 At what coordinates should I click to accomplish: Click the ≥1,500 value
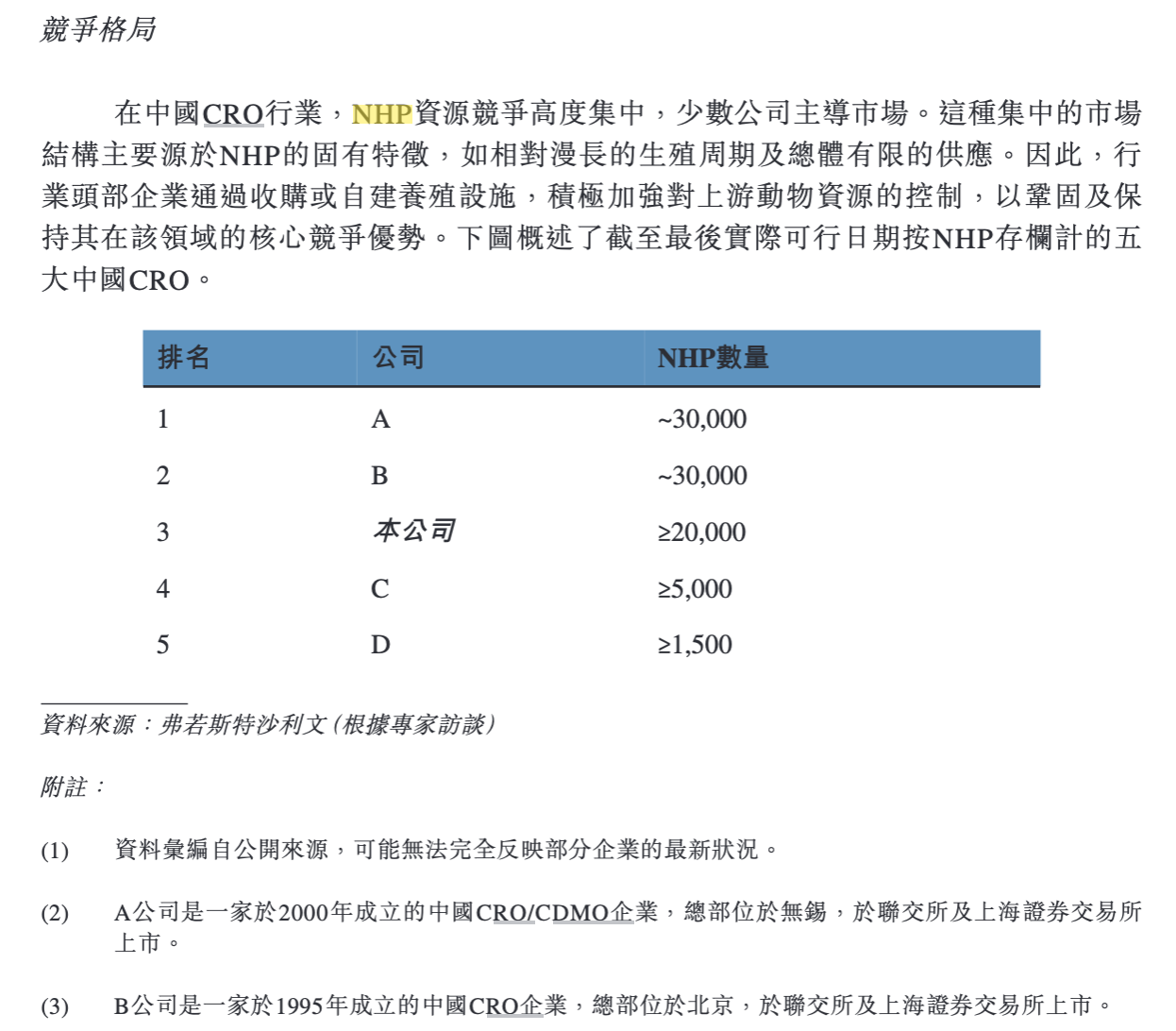(695, 644)
